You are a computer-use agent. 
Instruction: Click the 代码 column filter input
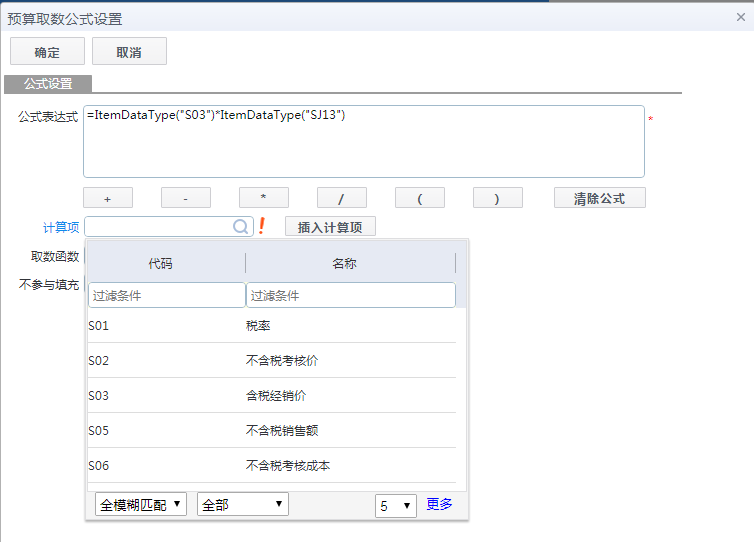pyautogui.click(x=166, y=295)
